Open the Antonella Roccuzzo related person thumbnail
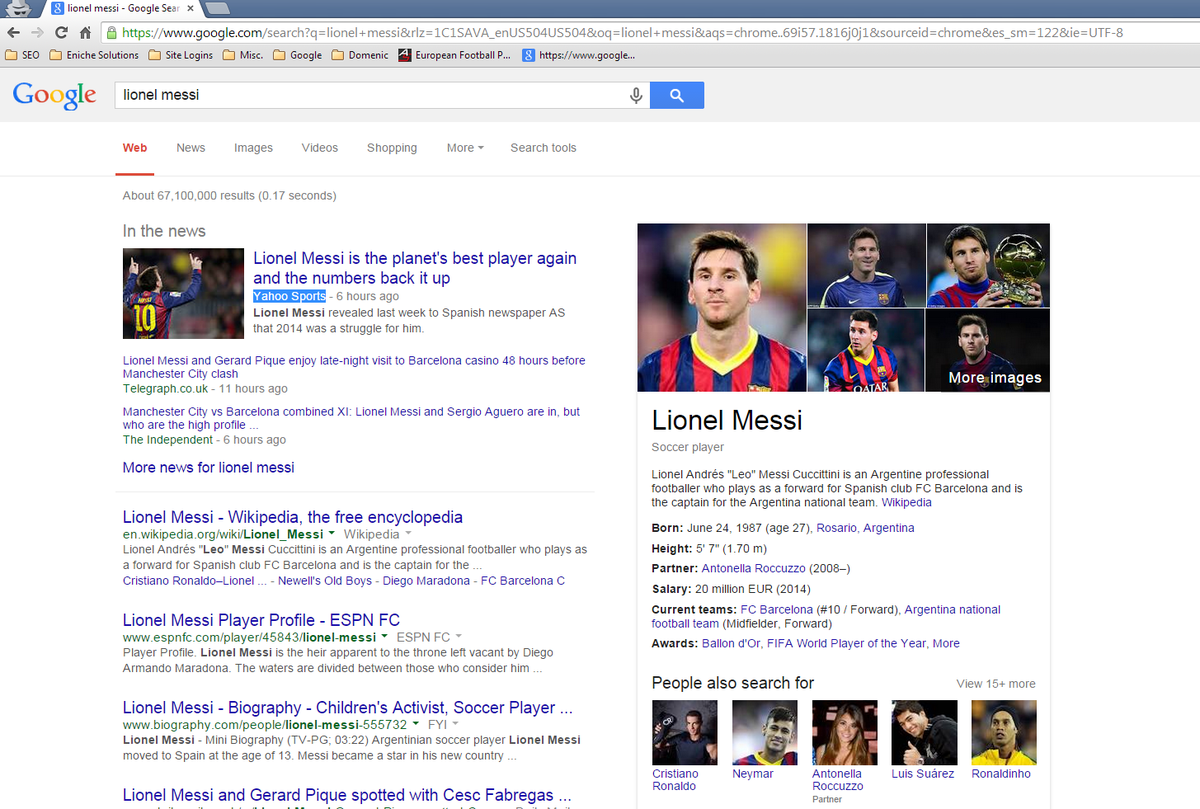The width and height of the screenshot is (1200, 809). pos(845,733)
